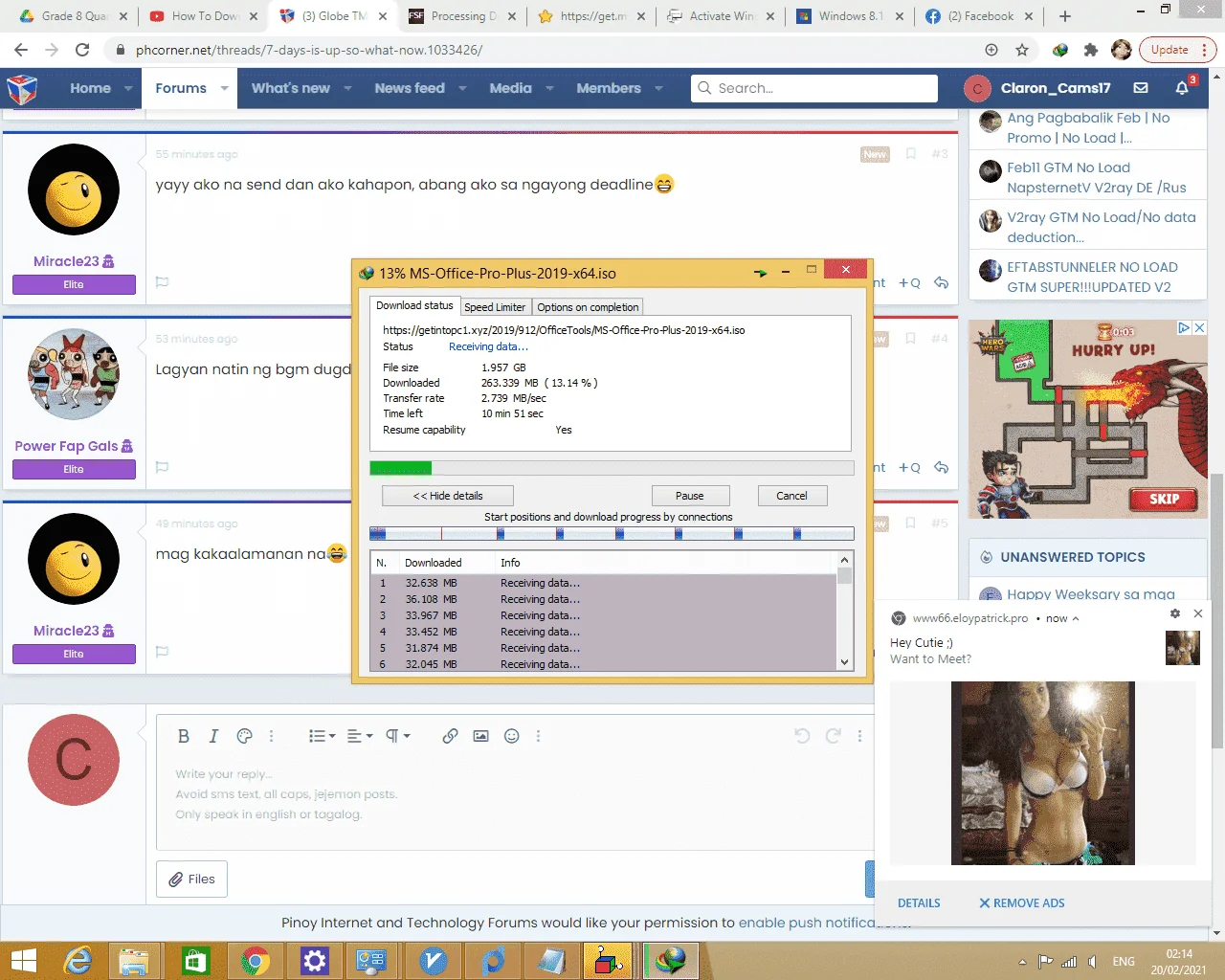This screenshot has width=1225, height=980.
Task: Open the list formatting dropdown in editor
Action: [x=322, y=736]
